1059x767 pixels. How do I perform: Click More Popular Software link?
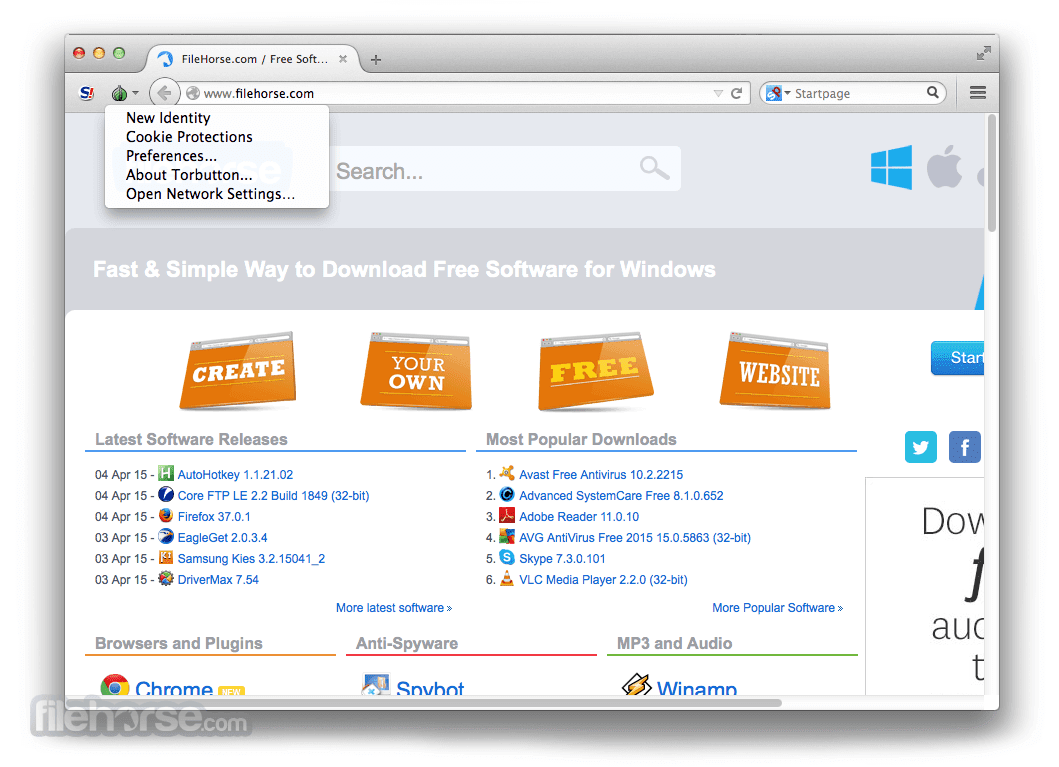coord(777,608)
